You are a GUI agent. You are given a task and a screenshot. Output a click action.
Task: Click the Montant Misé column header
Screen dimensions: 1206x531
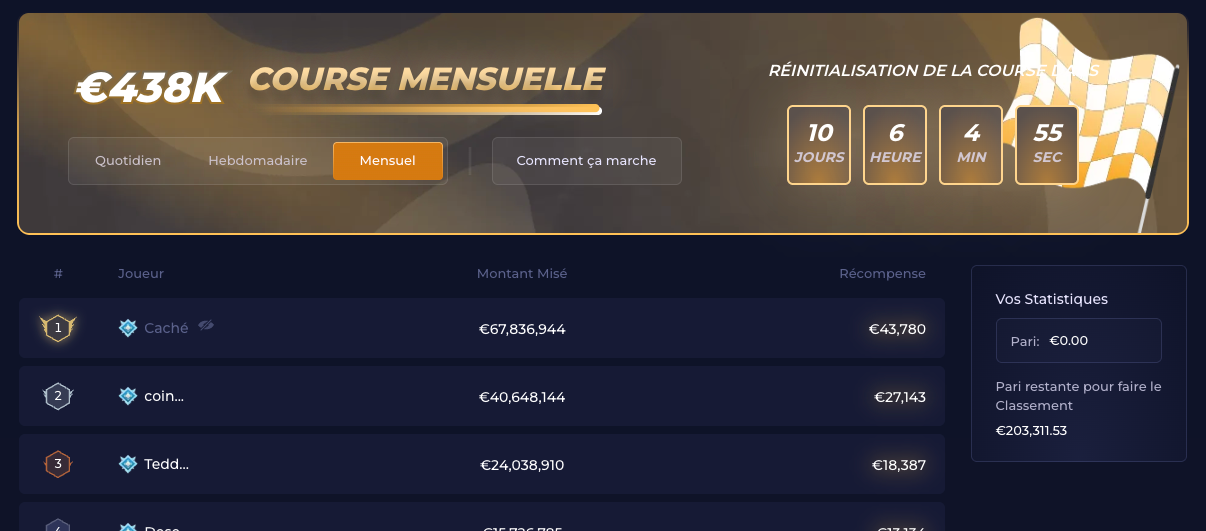click(522, 273)
